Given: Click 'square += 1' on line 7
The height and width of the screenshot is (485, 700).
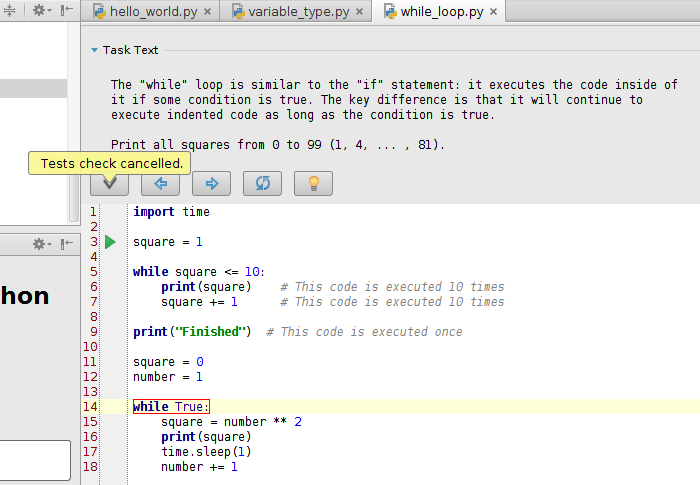Looking at the screenshot, I should point(199,302).
